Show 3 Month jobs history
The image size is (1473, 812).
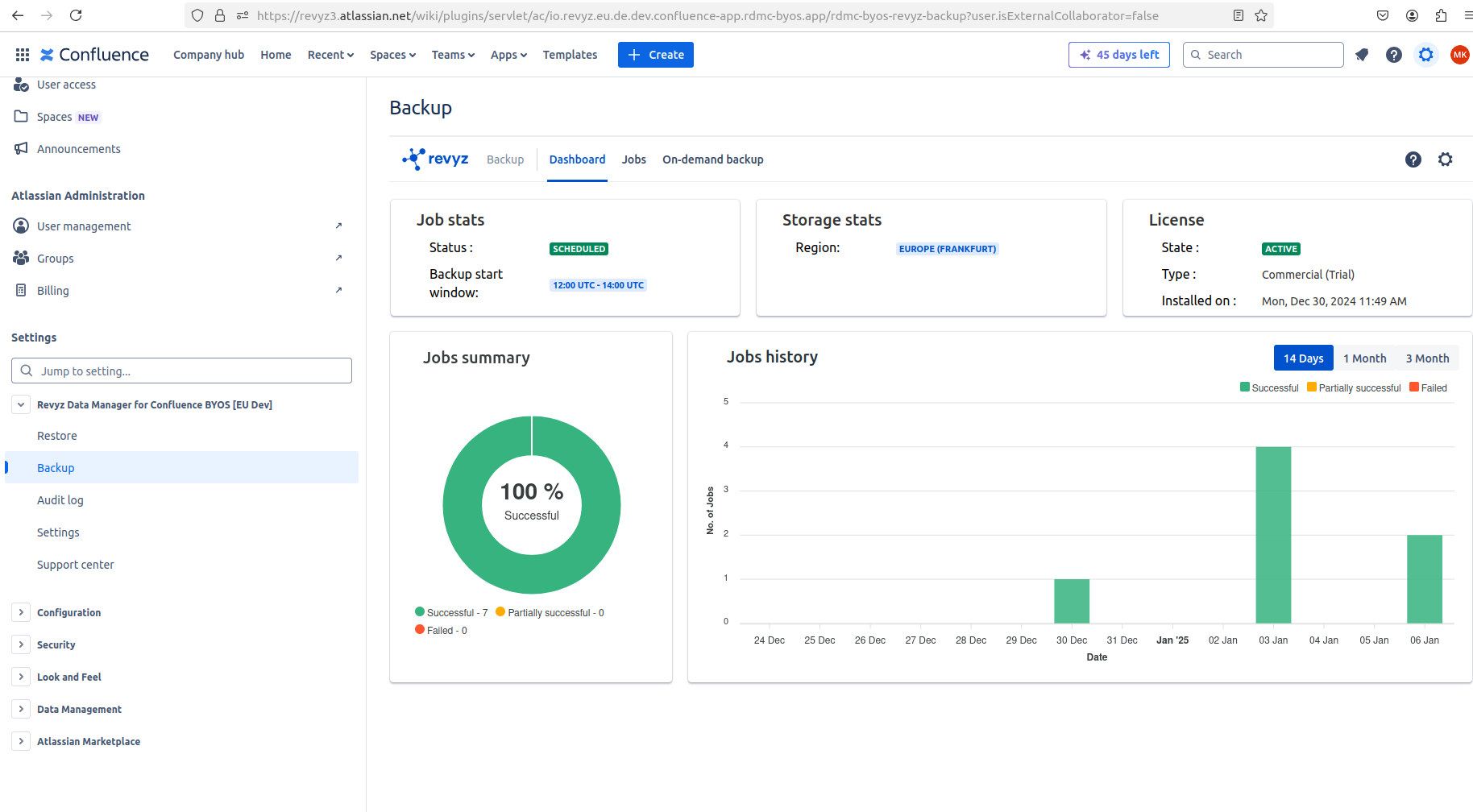[1427, 358]
